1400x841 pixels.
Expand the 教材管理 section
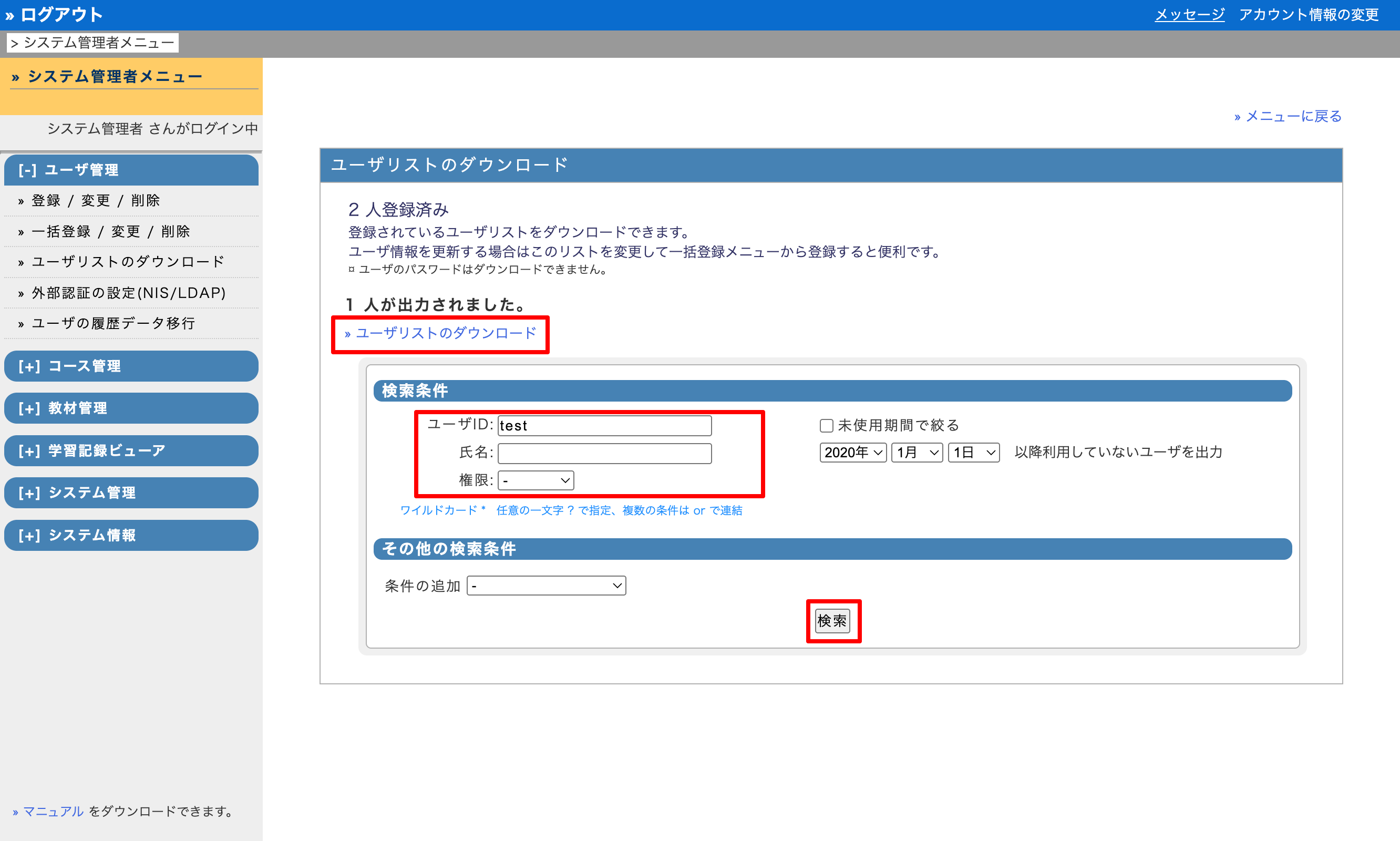click(x=131, y=408)
